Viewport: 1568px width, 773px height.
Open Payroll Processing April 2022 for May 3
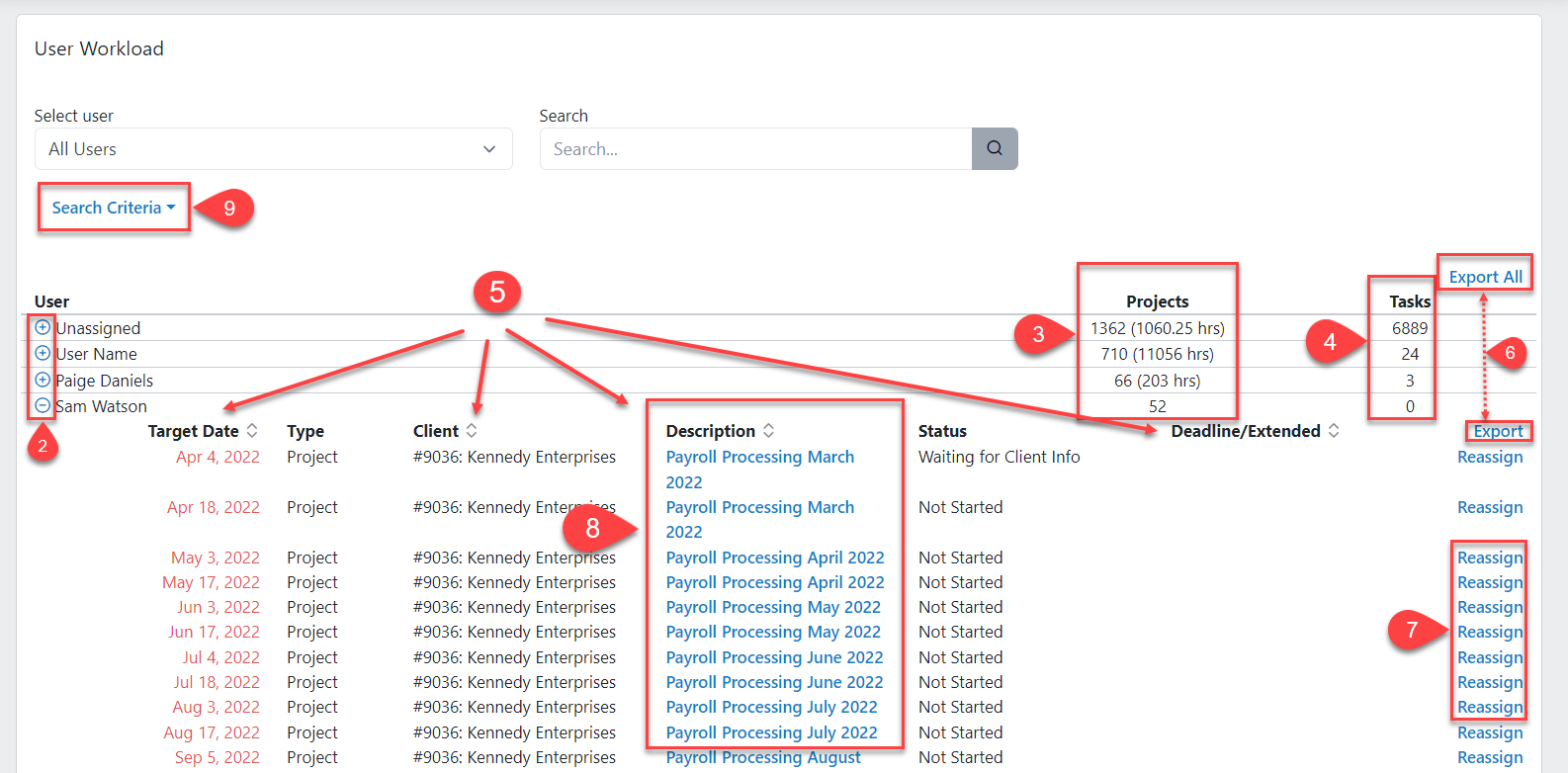coord(774,558)
